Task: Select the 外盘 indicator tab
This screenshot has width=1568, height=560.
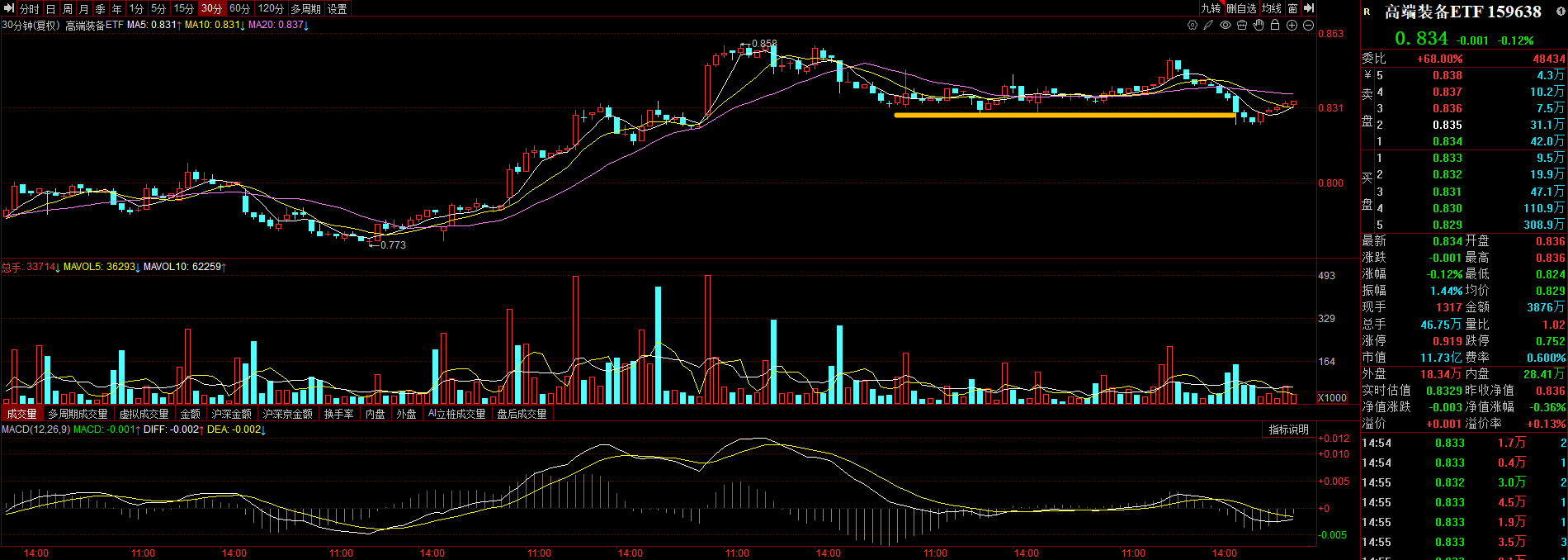Action: (407, 414)
